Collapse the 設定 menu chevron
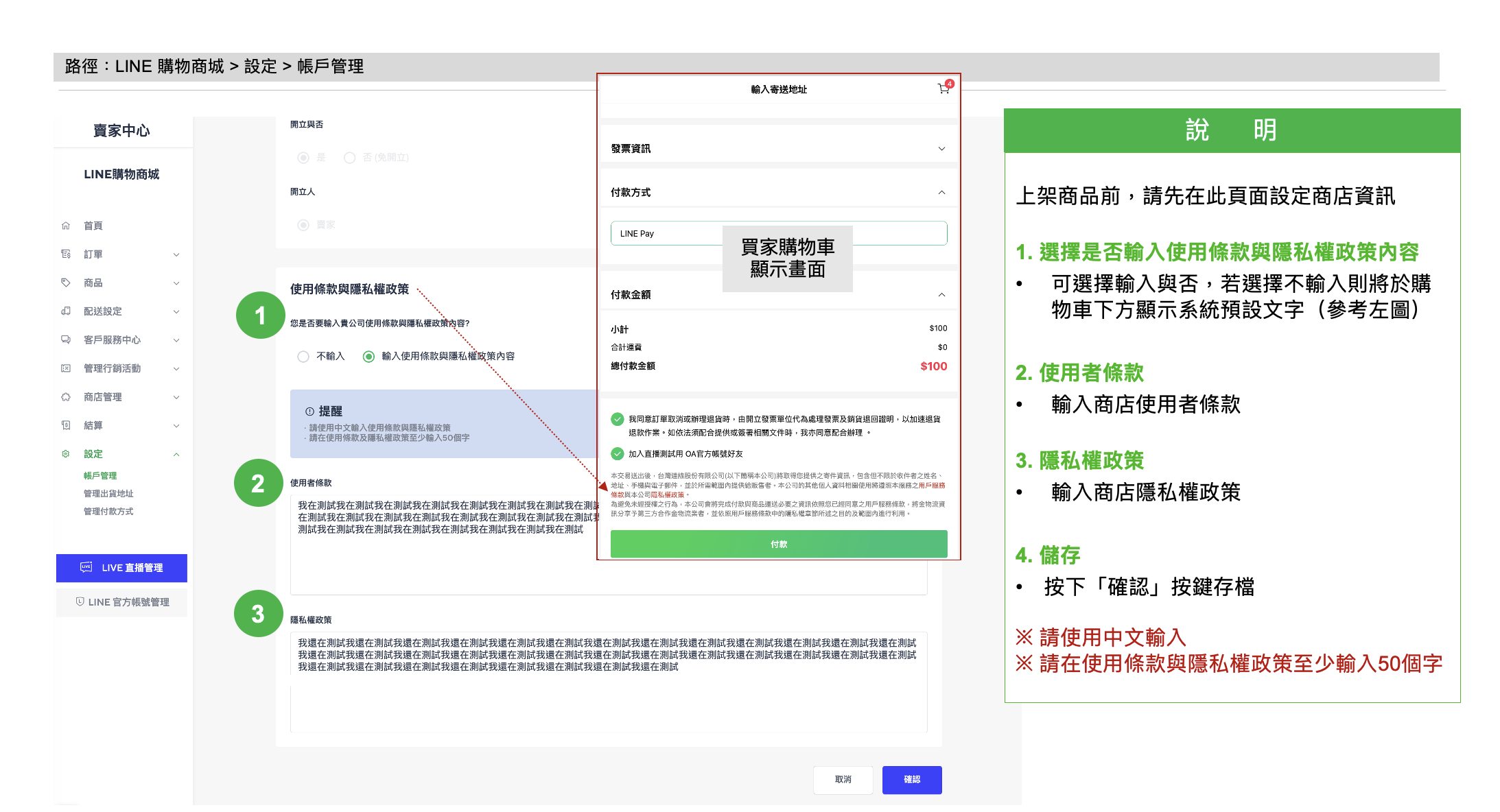1500x812 pixels. coord(176,454)
